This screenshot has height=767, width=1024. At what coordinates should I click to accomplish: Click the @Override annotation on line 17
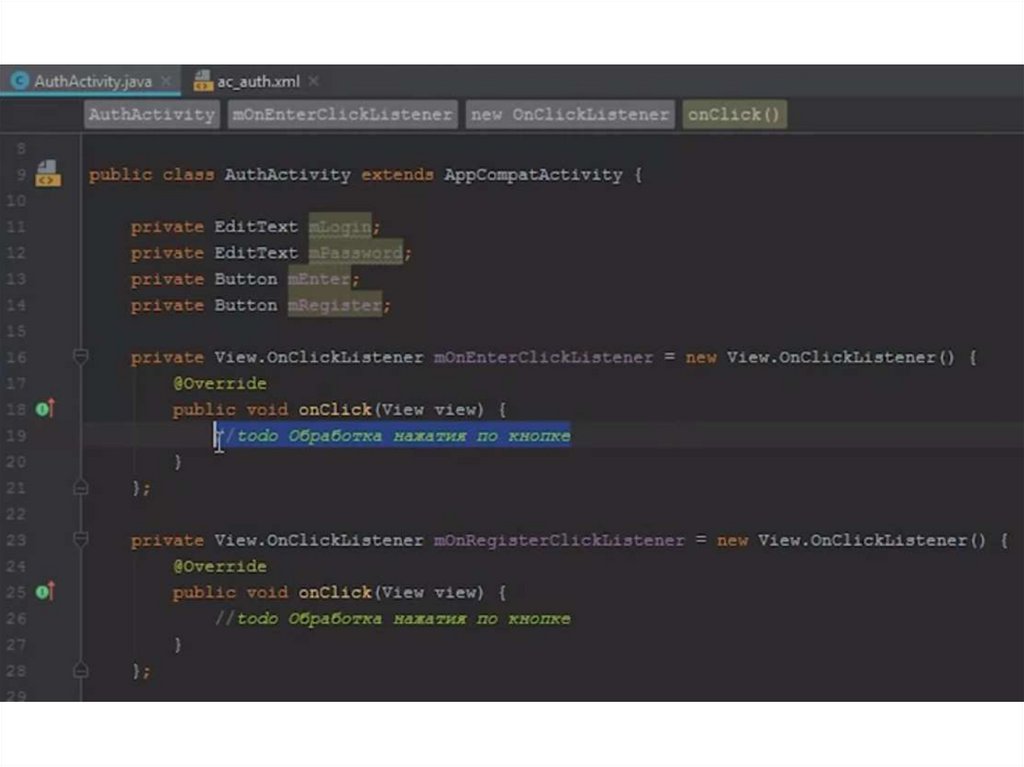[220, 384]
